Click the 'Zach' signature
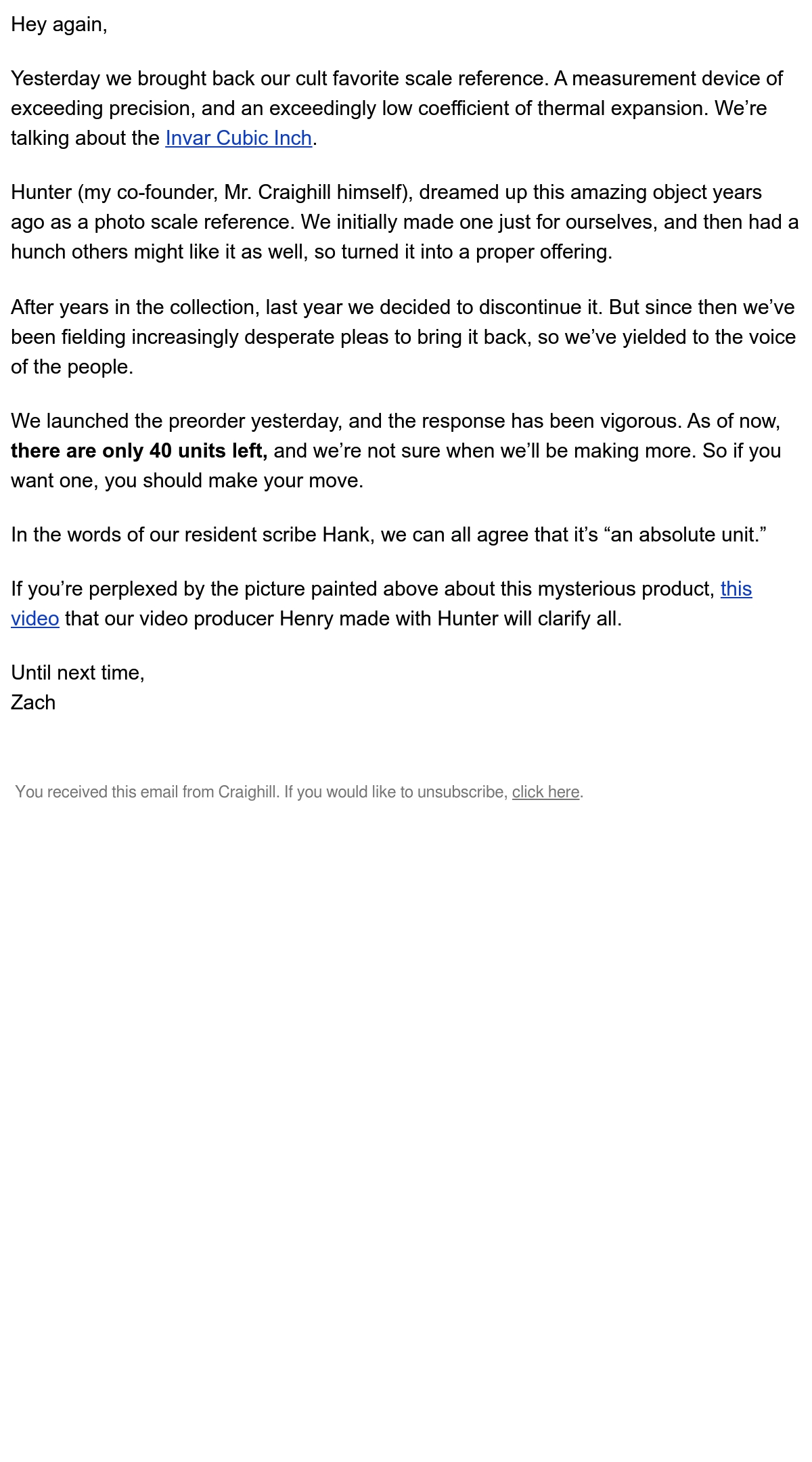Viewport: 812px width, 1462px height. click(x=33, y=703)
